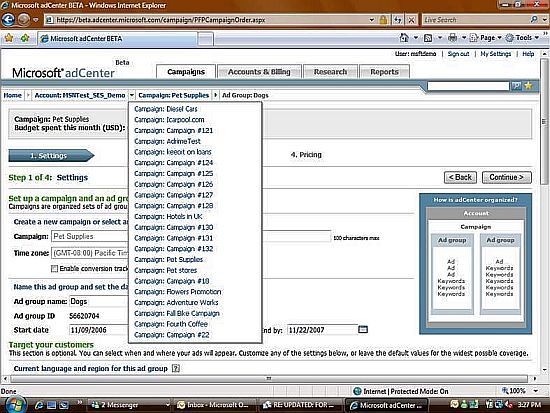Expand the Campaign breadcrumb arrow
Screen dimensions: 550x413
pyautogui.click(x=215, y=95)
